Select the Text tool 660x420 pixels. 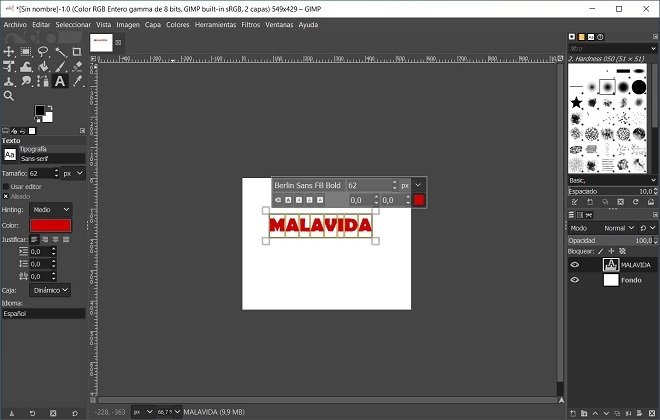tap(60, 81)
